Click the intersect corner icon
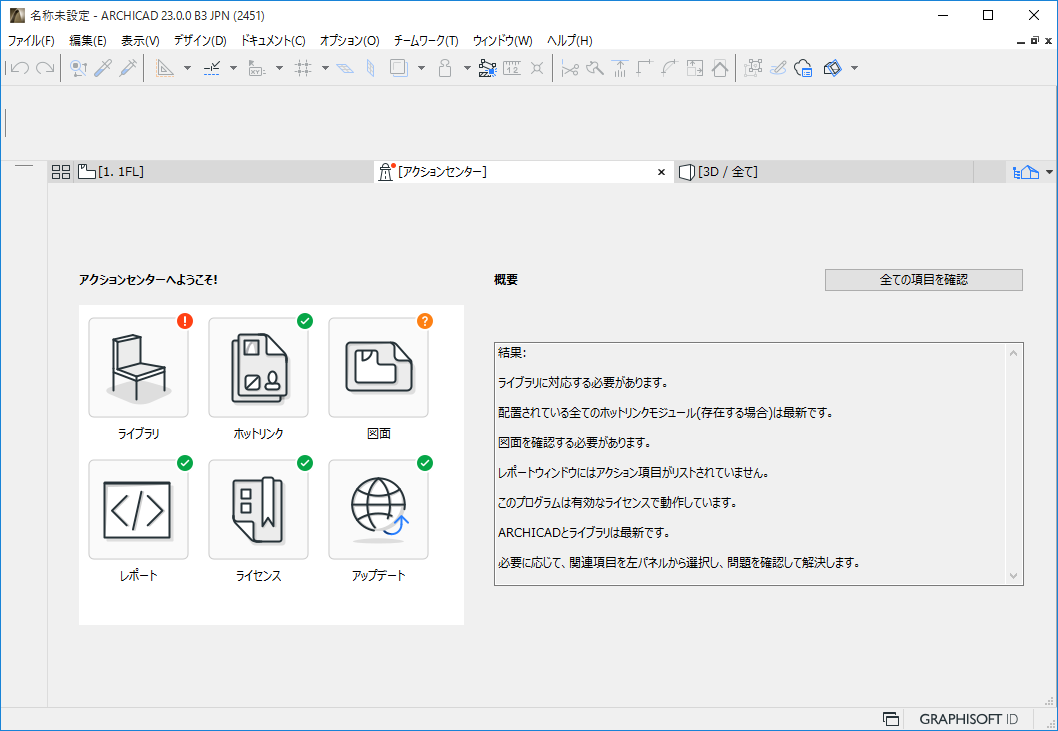 click(x=644, y=68)
